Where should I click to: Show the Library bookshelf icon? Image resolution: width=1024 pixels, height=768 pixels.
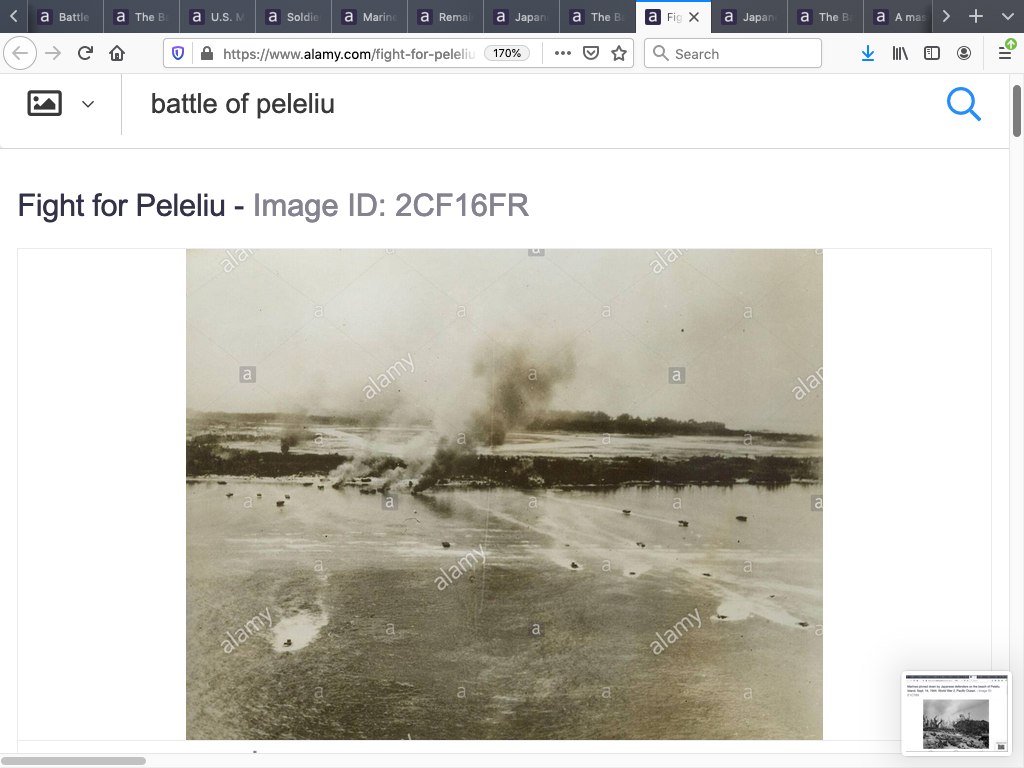coord(900,54)
